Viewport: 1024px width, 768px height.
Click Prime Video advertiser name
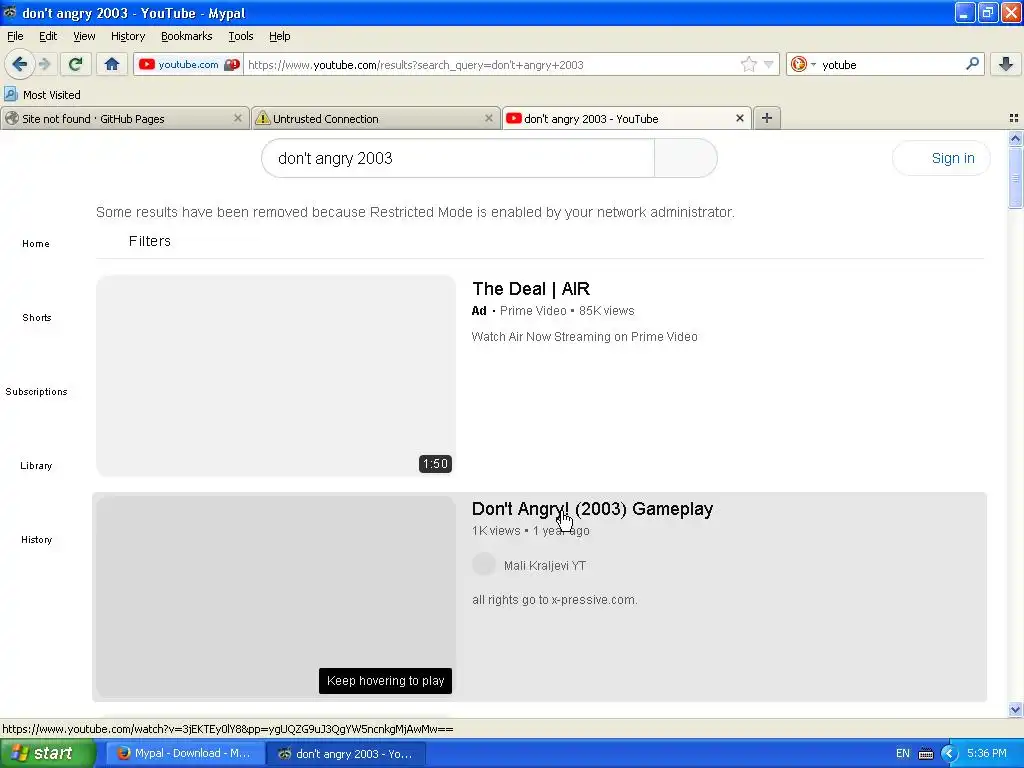click(533, 311)
